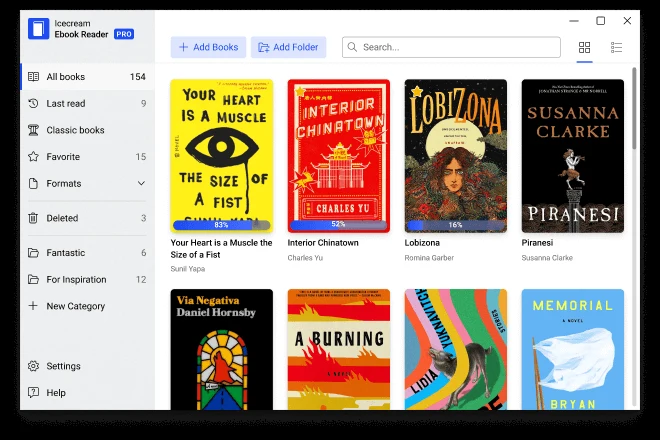The width and height of the screenshot is (660, 440).
Task: Click the New Category plus icon
Action: pos(33,306)
